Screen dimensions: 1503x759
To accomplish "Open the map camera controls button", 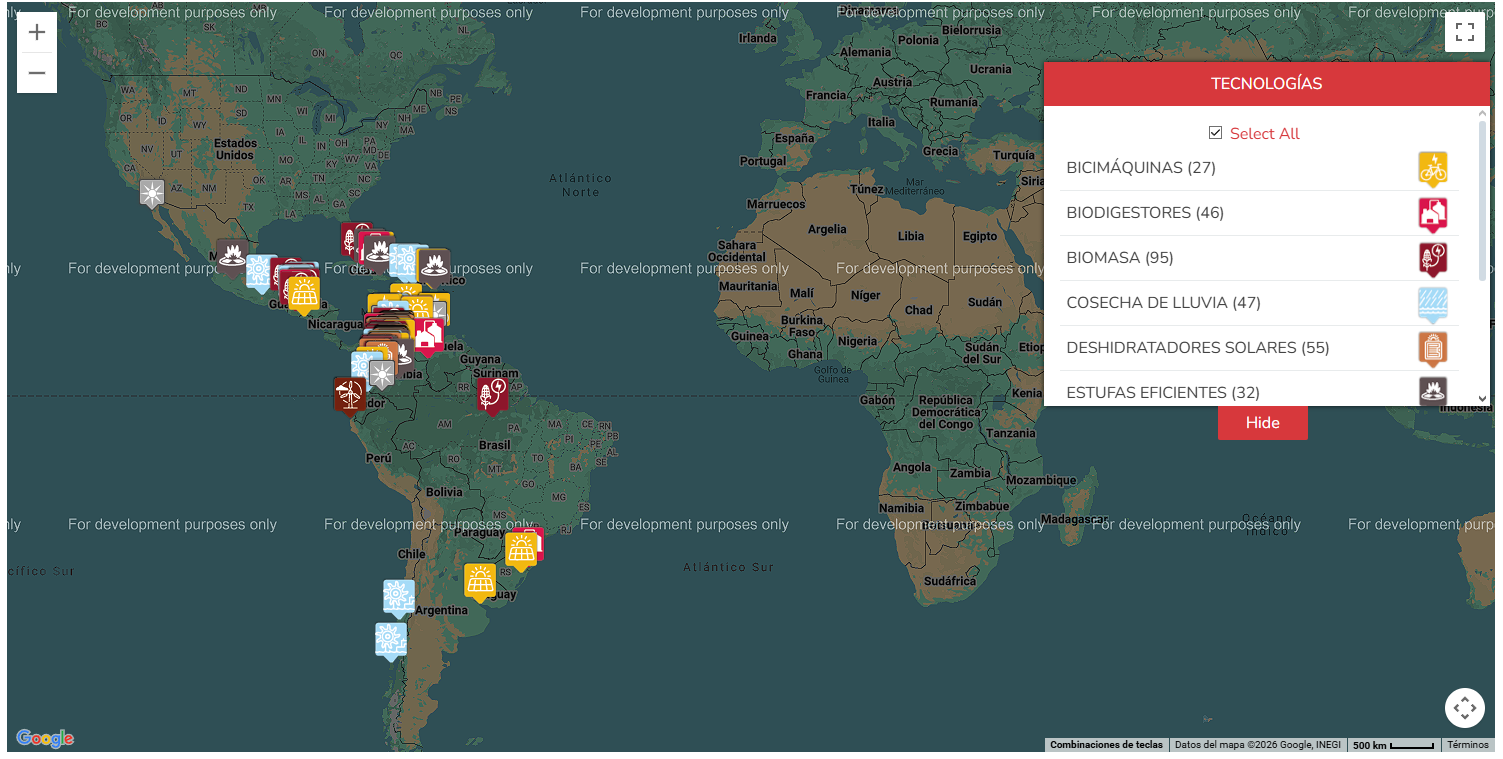I will 1464,708.
